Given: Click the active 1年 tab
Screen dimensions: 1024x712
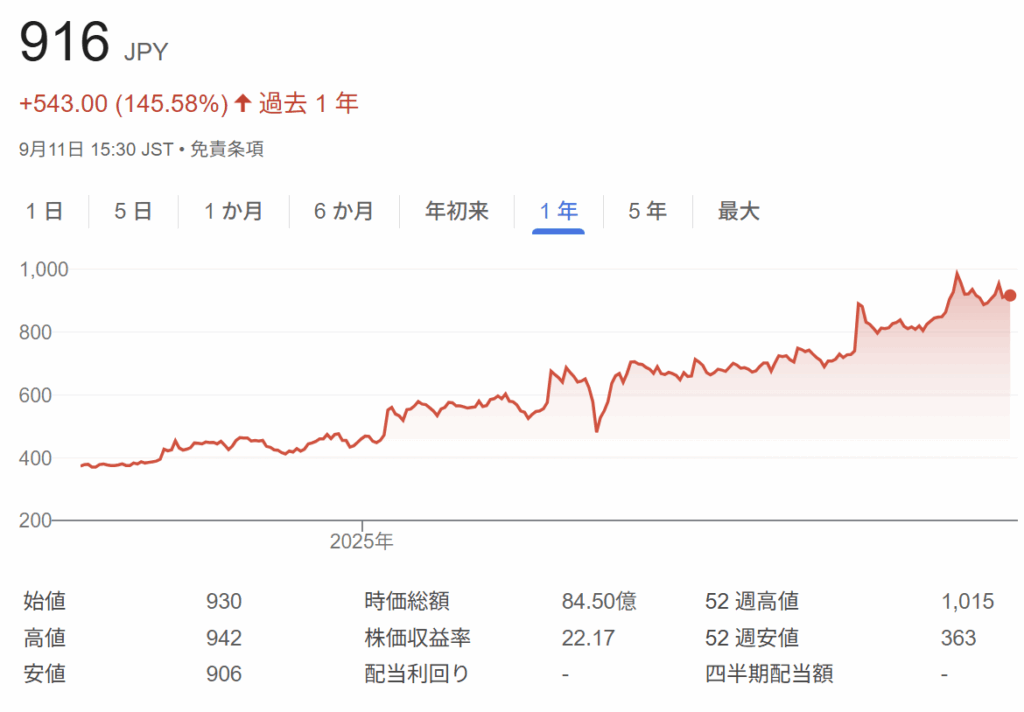Looking at the screenshot, I should pyautogui.click(x=558, y=211).
